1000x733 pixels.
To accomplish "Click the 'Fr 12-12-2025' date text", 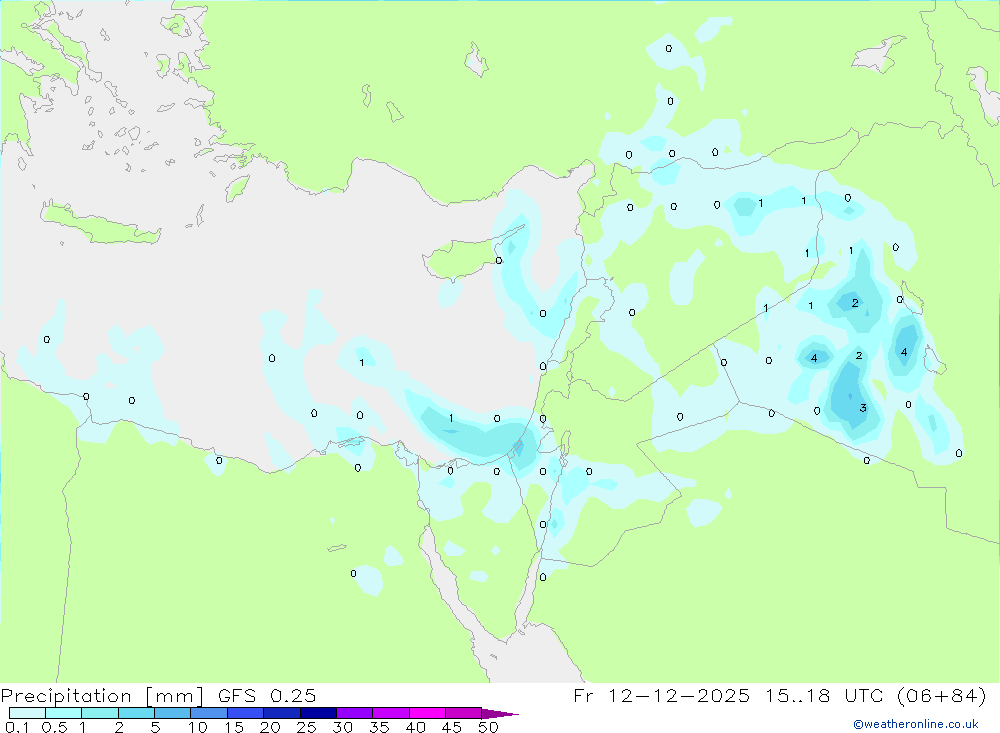I will [661, 696].
